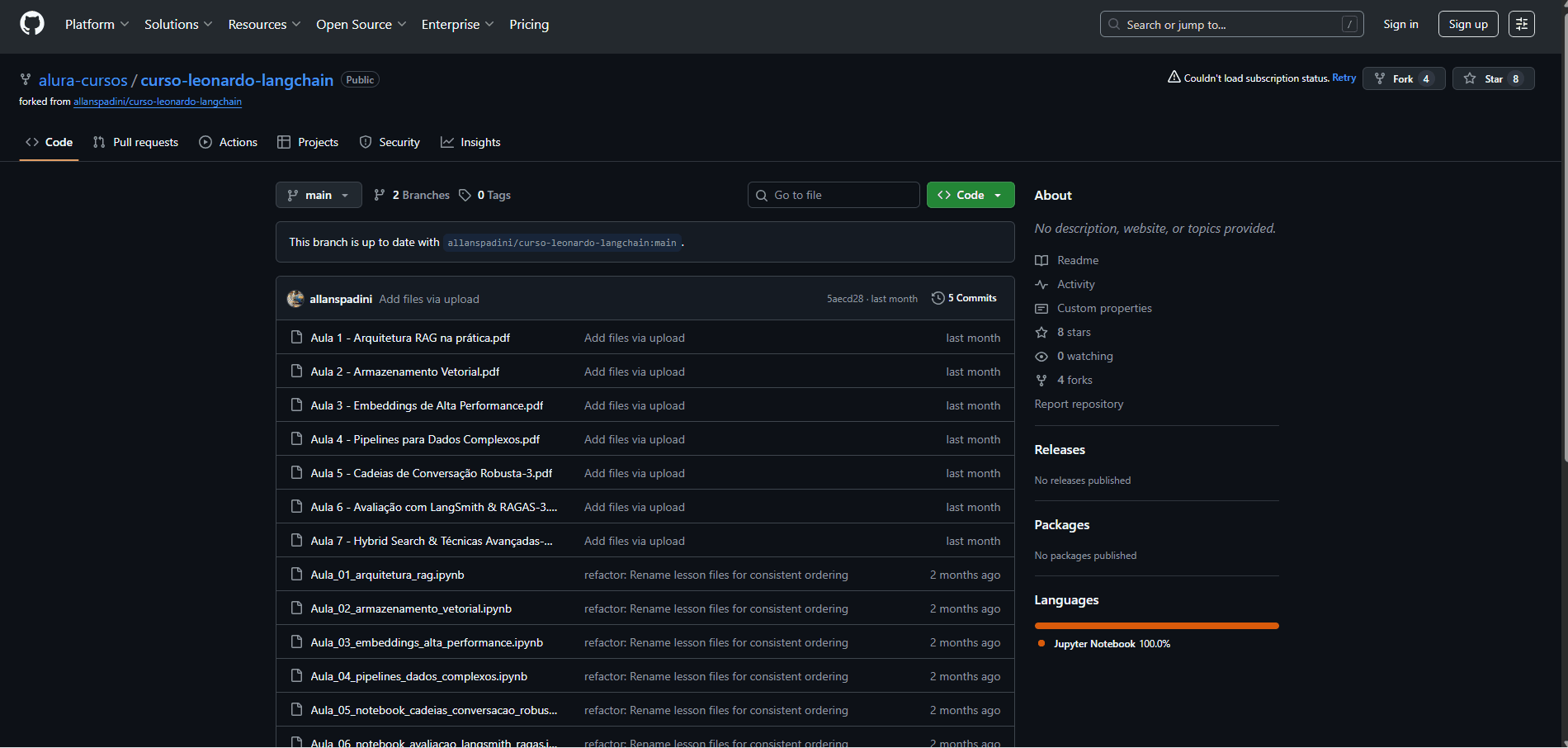Open the Aula_01_arquitetura_rag.ipynb file
Image resolution: width=1568 pixels, height=748 pixels.
pos(387,575)
